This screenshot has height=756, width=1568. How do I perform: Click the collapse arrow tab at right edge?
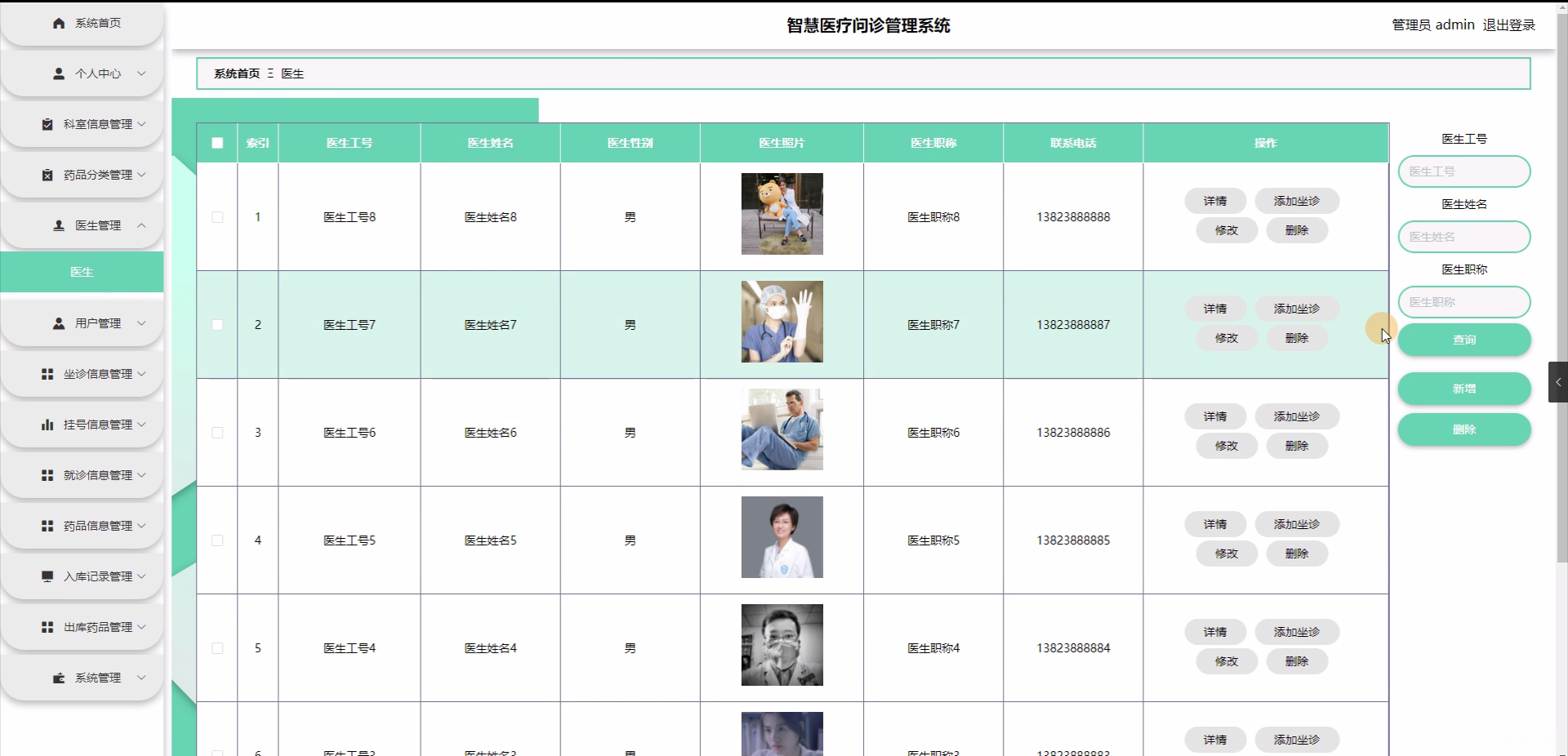pyautogui.click(x=1558, y=382)
